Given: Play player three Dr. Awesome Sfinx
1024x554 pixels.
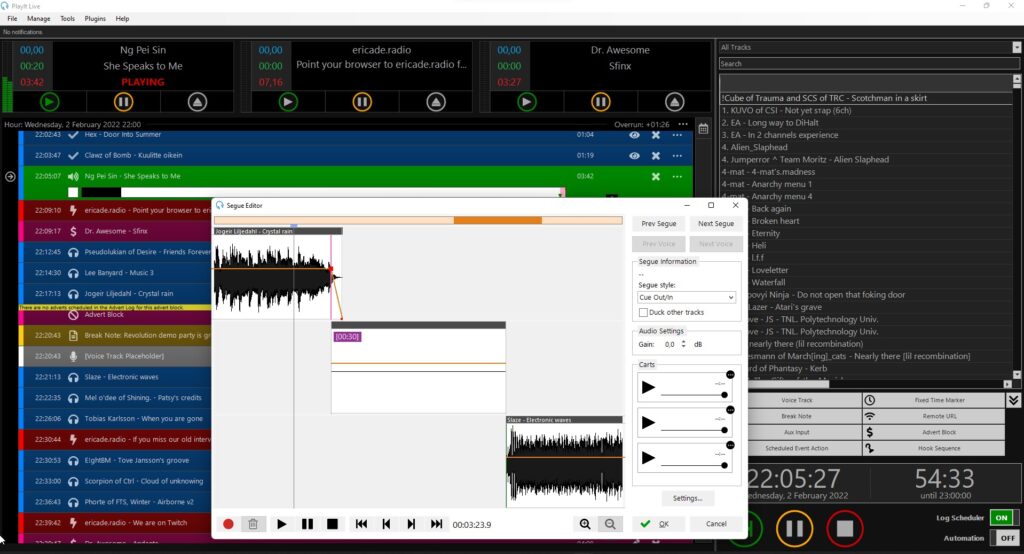Looking at the screenshot, I should [526, 102].
